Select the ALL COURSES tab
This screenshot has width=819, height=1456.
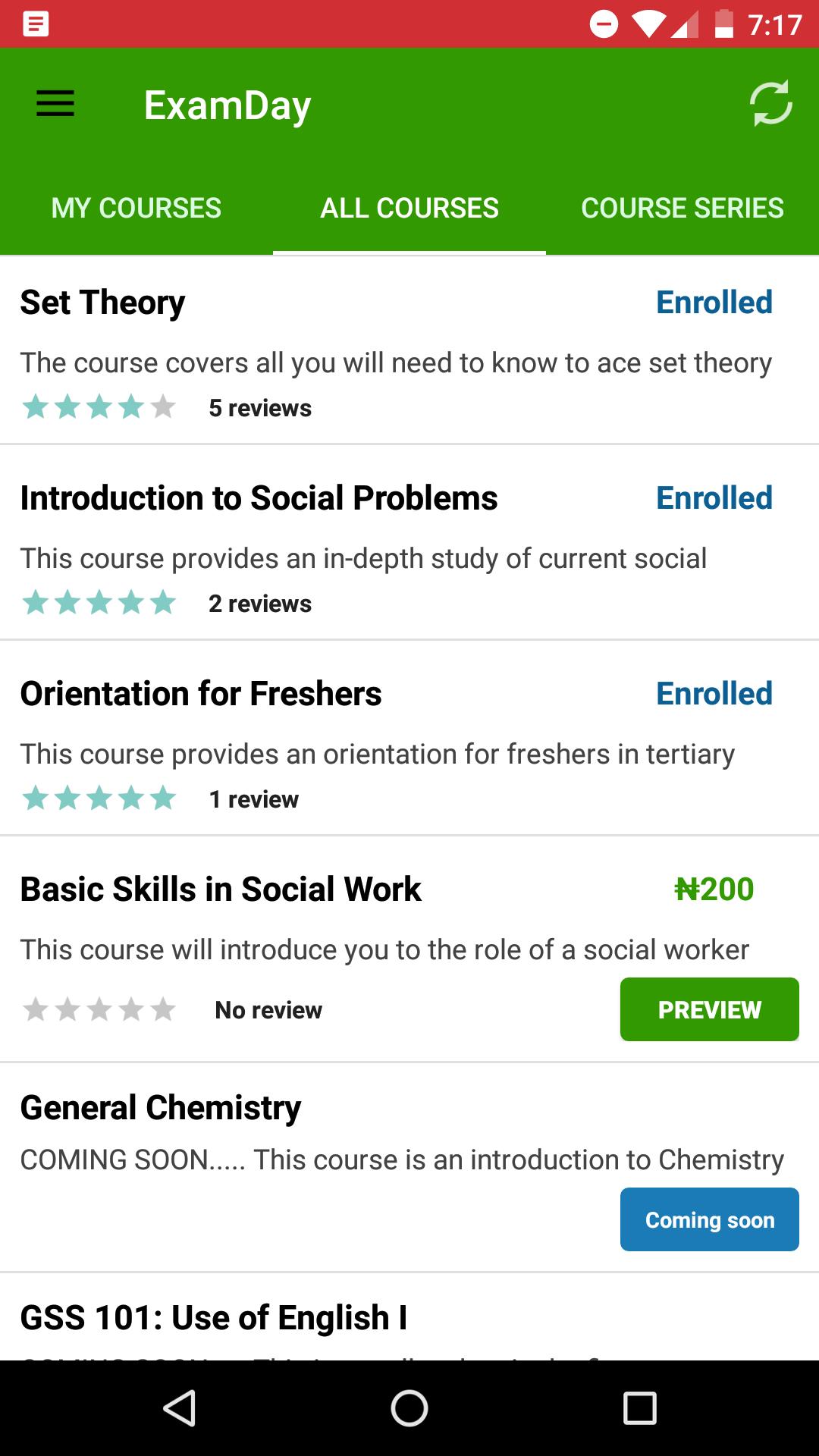tap(409, 208)
